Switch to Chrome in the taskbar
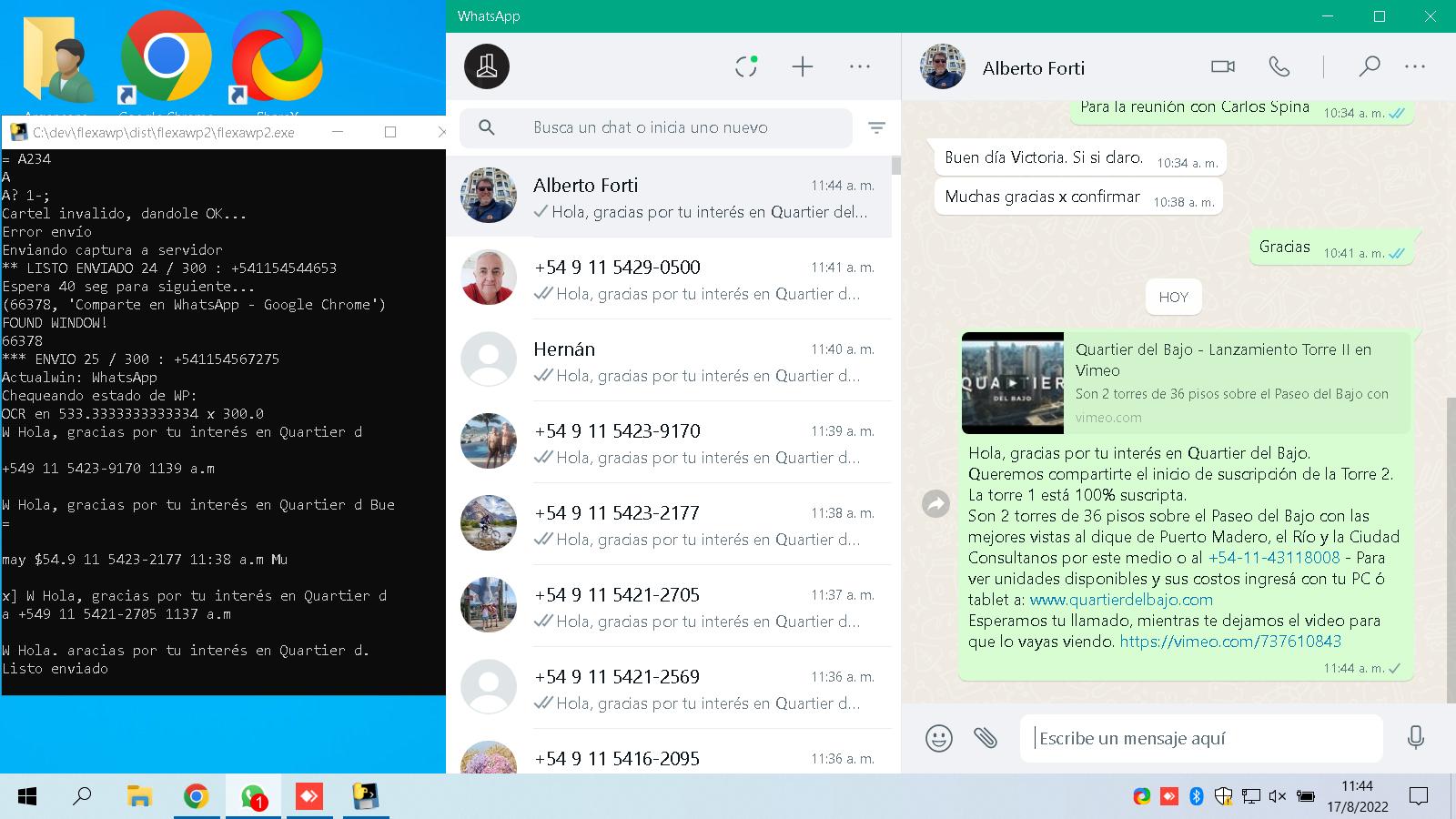The width and height of the screenshot is (1456, 819). 196,797
